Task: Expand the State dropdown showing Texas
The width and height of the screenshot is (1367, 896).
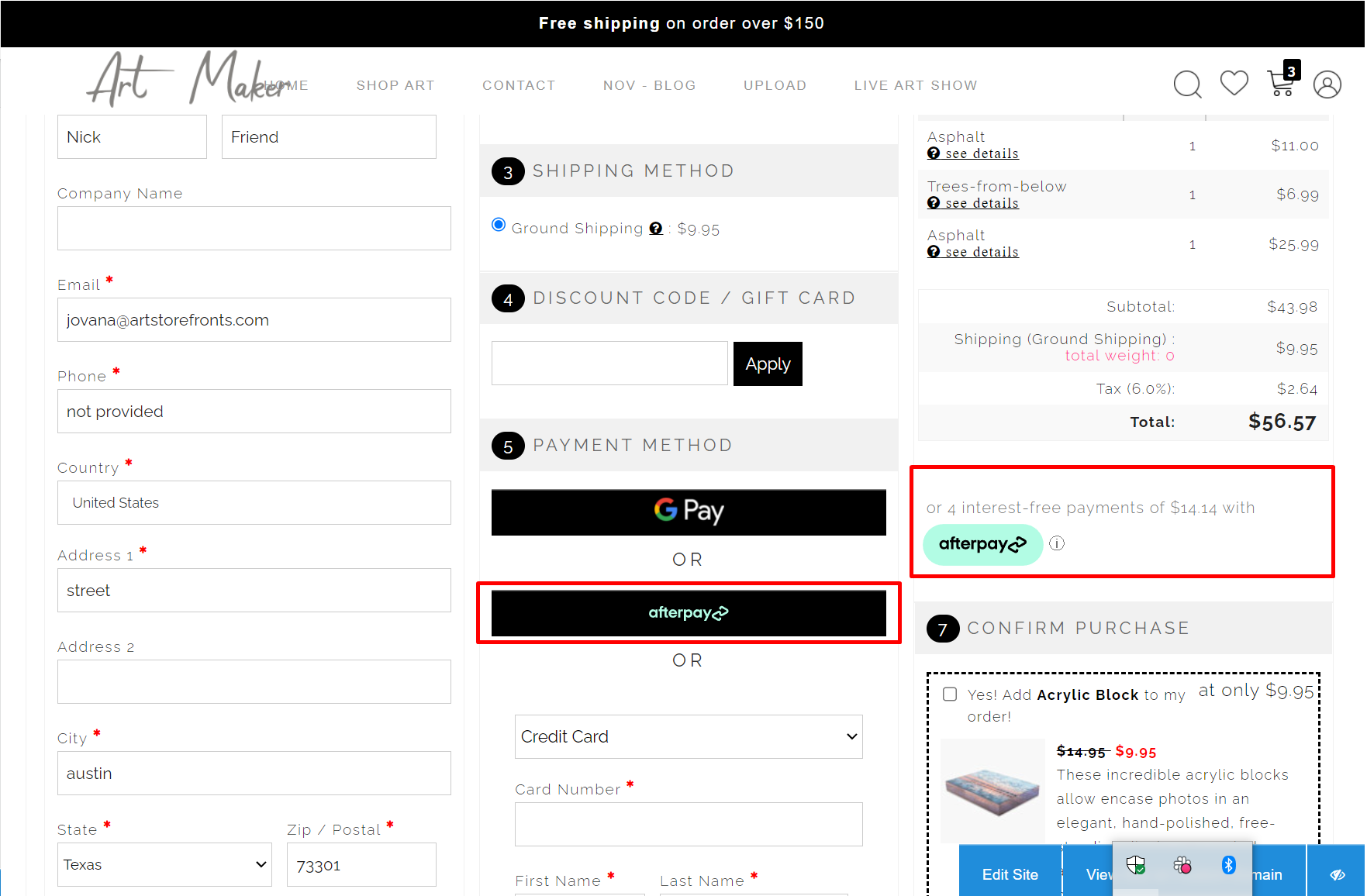Action: [164, 864]
